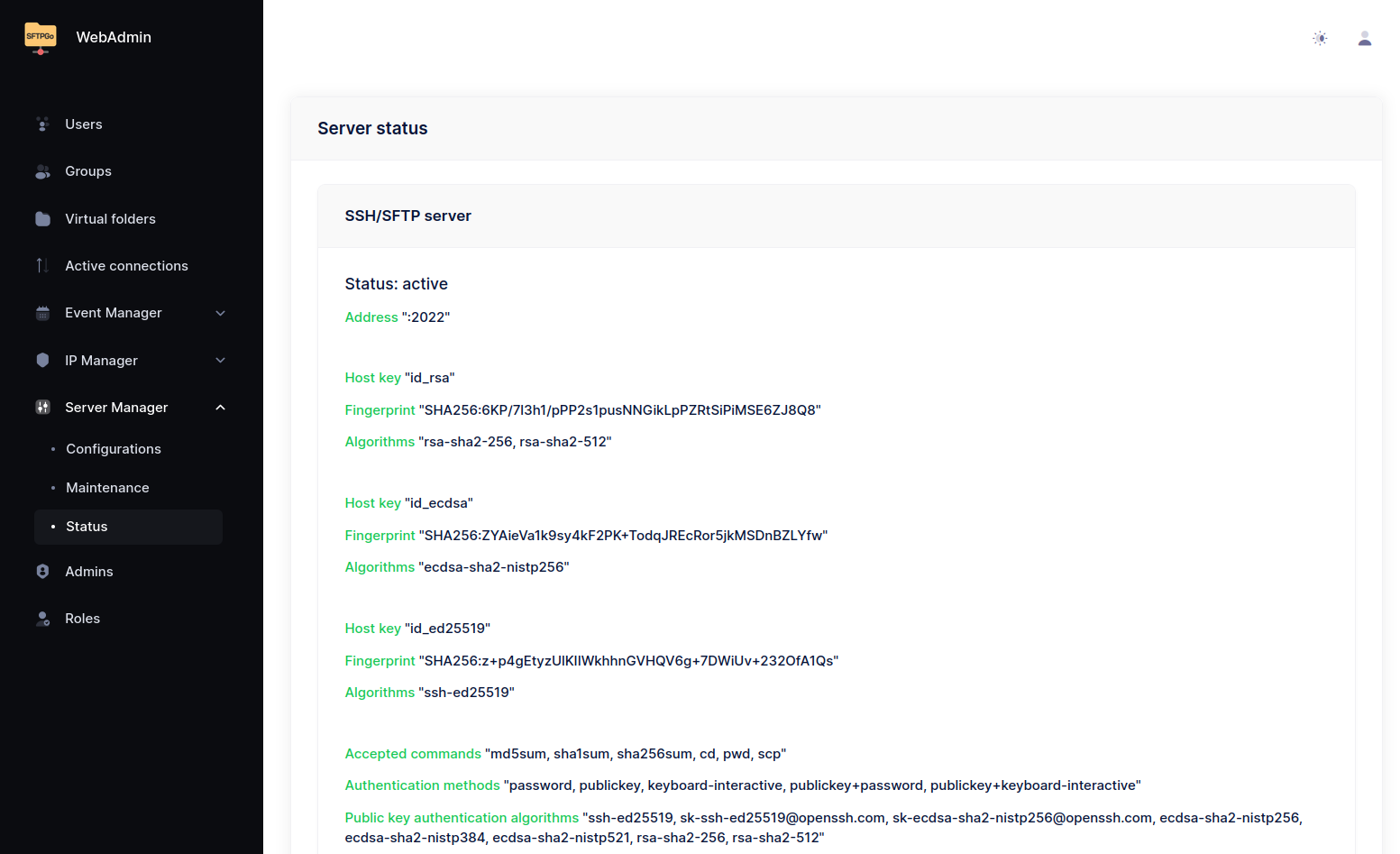
Task: Click the Virtual folders folder icon
Action: (x=42, y=219)
